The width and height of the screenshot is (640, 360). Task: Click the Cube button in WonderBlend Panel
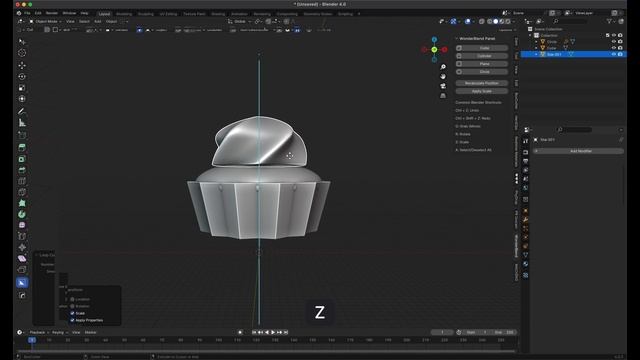click(x=482, y=48)
